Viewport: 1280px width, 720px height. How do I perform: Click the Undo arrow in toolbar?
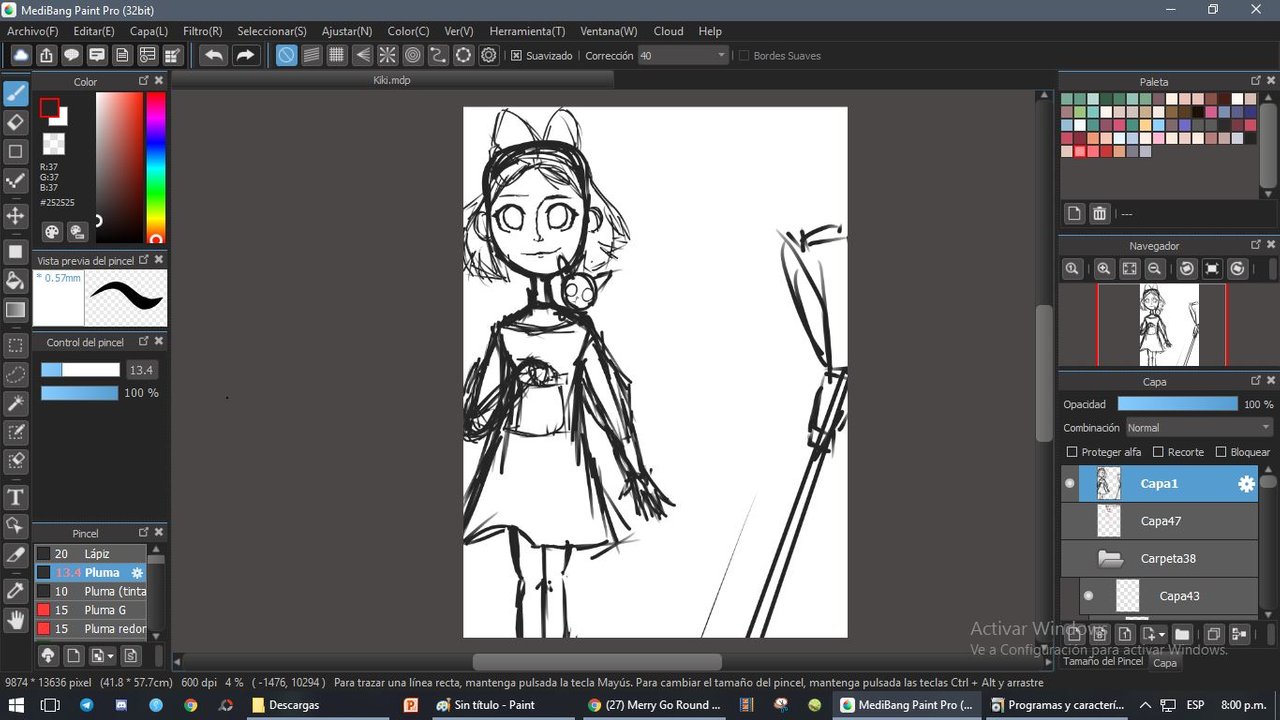[x=213, y=56]
